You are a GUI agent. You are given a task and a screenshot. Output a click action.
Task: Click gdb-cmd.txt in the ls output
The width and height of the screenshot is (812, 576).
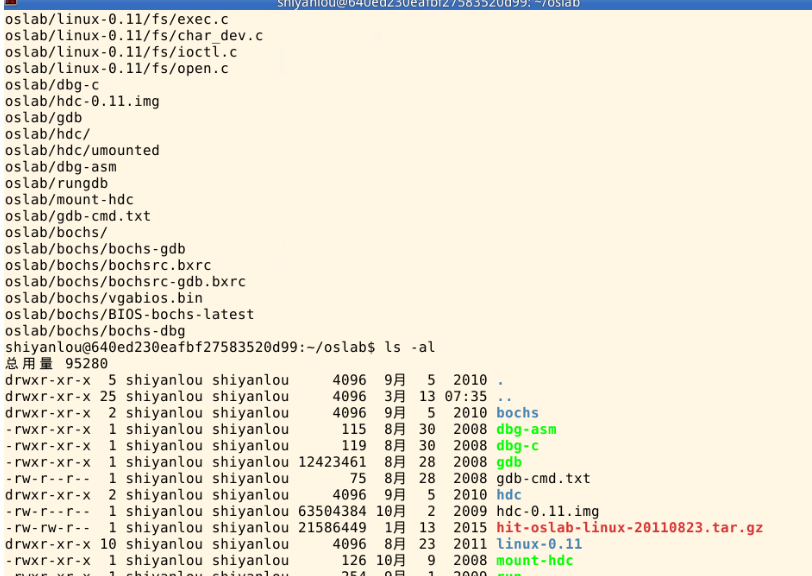(543, 479)
